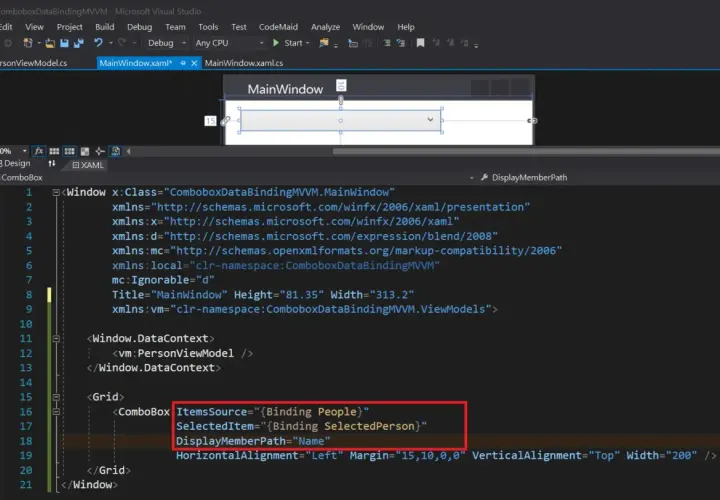Viewport: 720px width, 500px height.
Task: Open the Analyze menu
Action: pyautogui.click(x=326, y=27)
